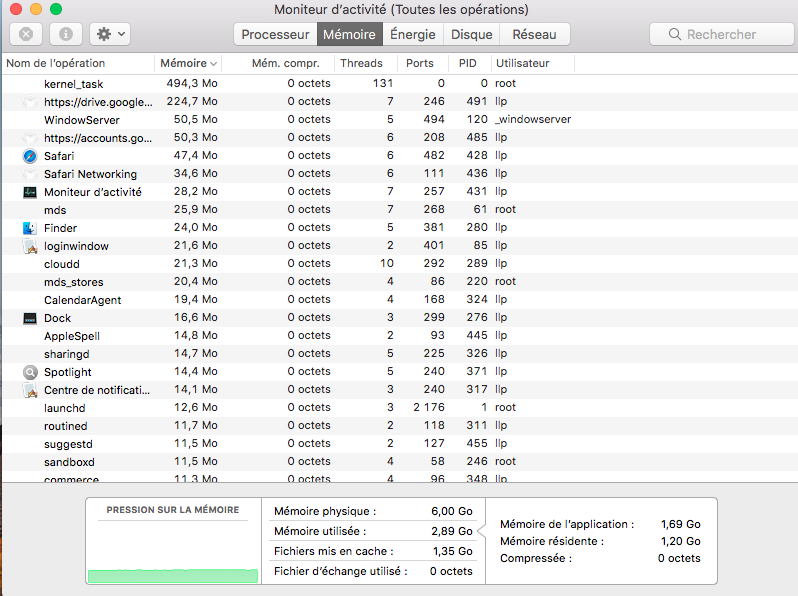Switch to the Processeur tab
Viewport: 798px width, 596px height.
[x=275, y=34]
